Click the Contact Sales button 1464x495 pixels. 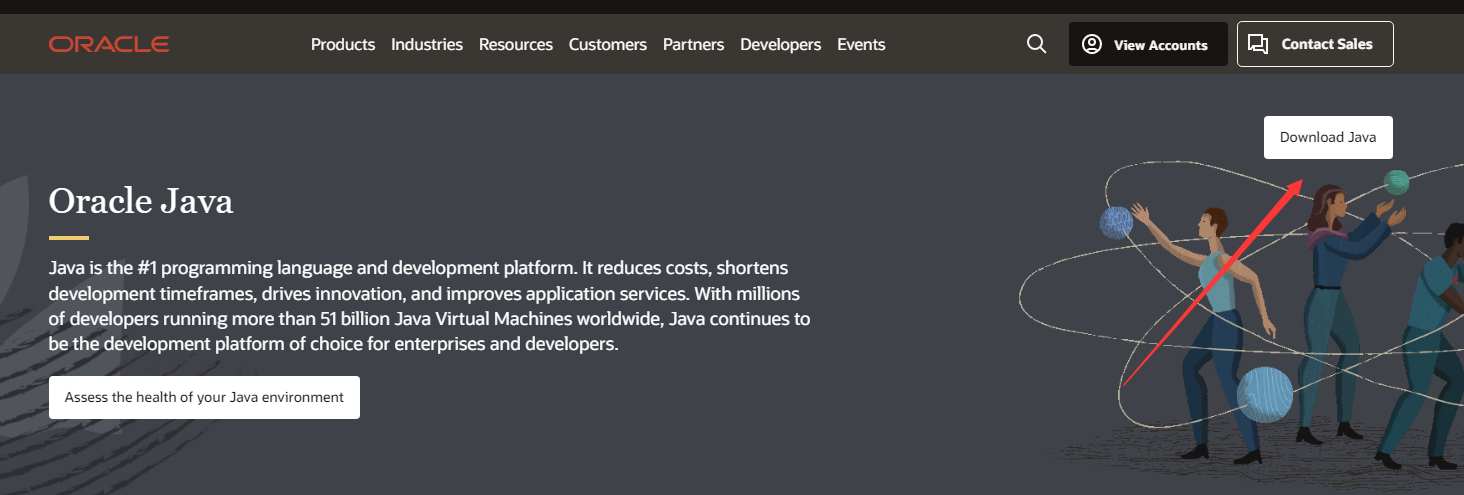[x=1315, y=44]
